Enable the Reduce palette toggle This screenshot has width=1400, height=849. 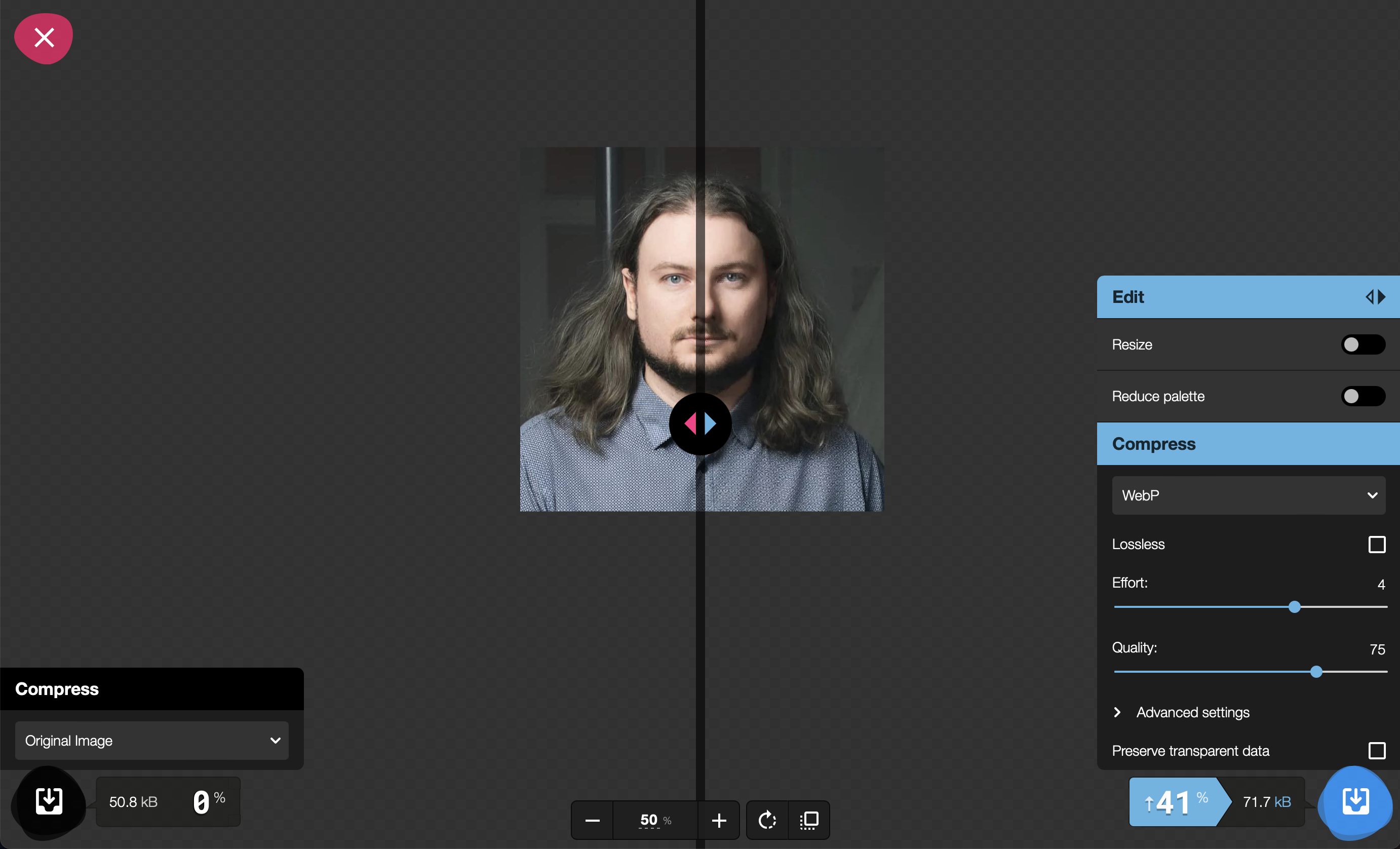tap(1363, 396)
